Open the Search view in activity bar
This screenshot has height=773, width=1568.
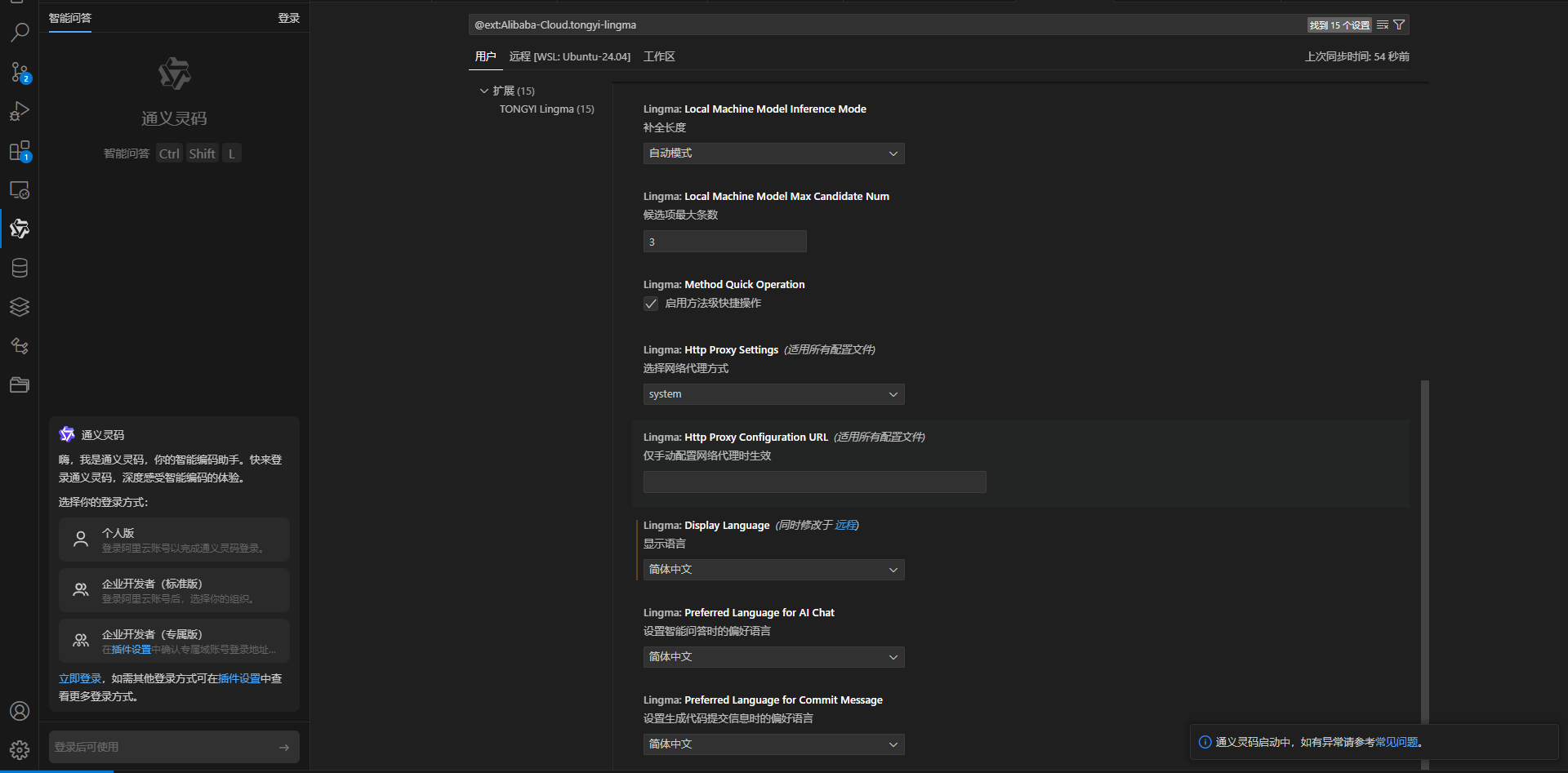coord(20,33)
